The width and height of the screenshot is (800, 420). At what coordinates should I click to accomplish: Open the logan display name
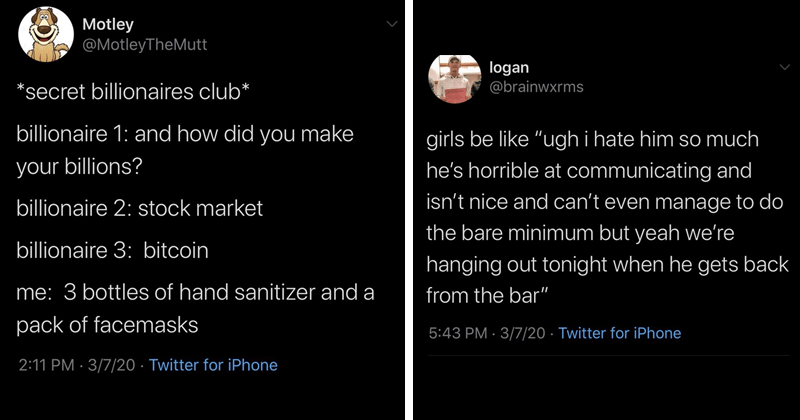[509, 67]
